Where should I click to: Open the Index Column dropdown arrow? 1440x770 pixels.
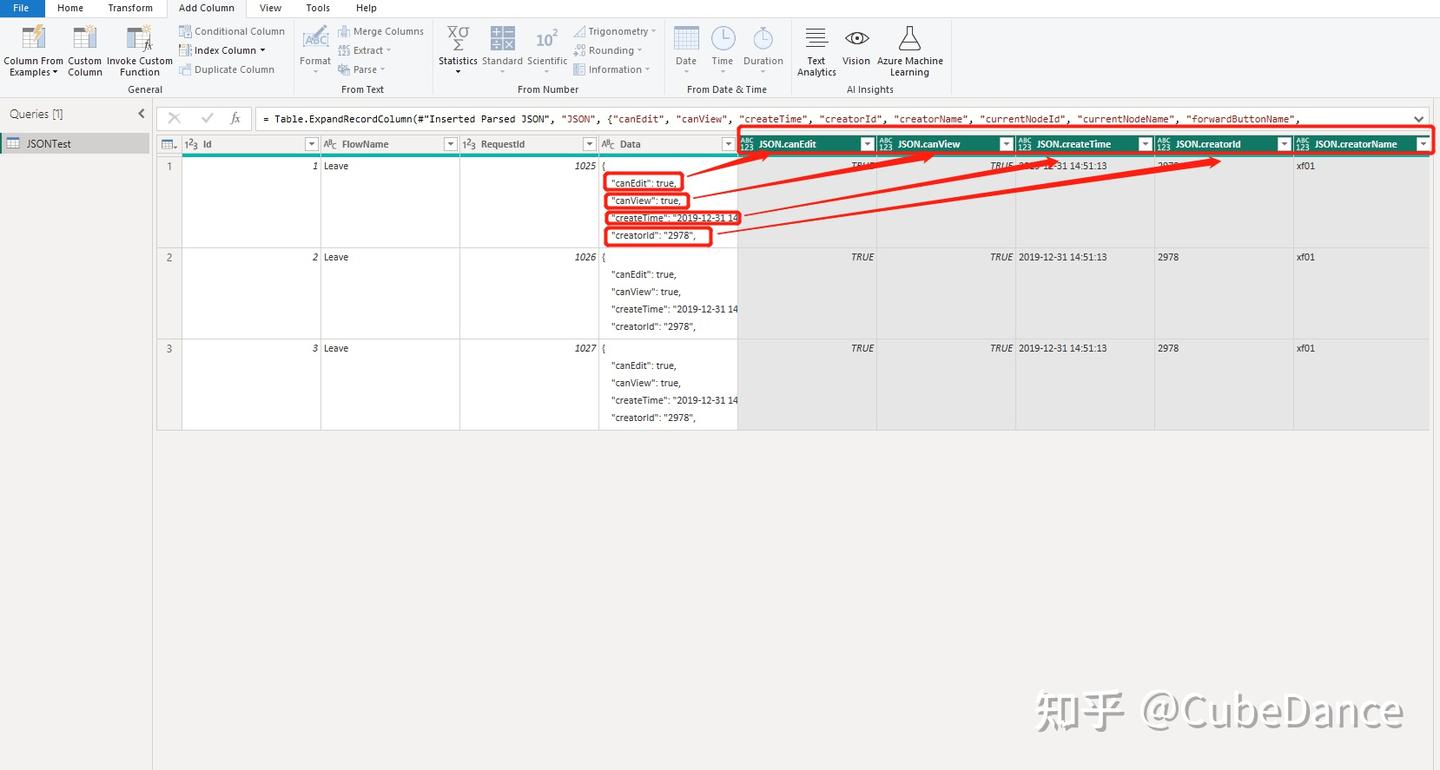[x=263, y=50]
